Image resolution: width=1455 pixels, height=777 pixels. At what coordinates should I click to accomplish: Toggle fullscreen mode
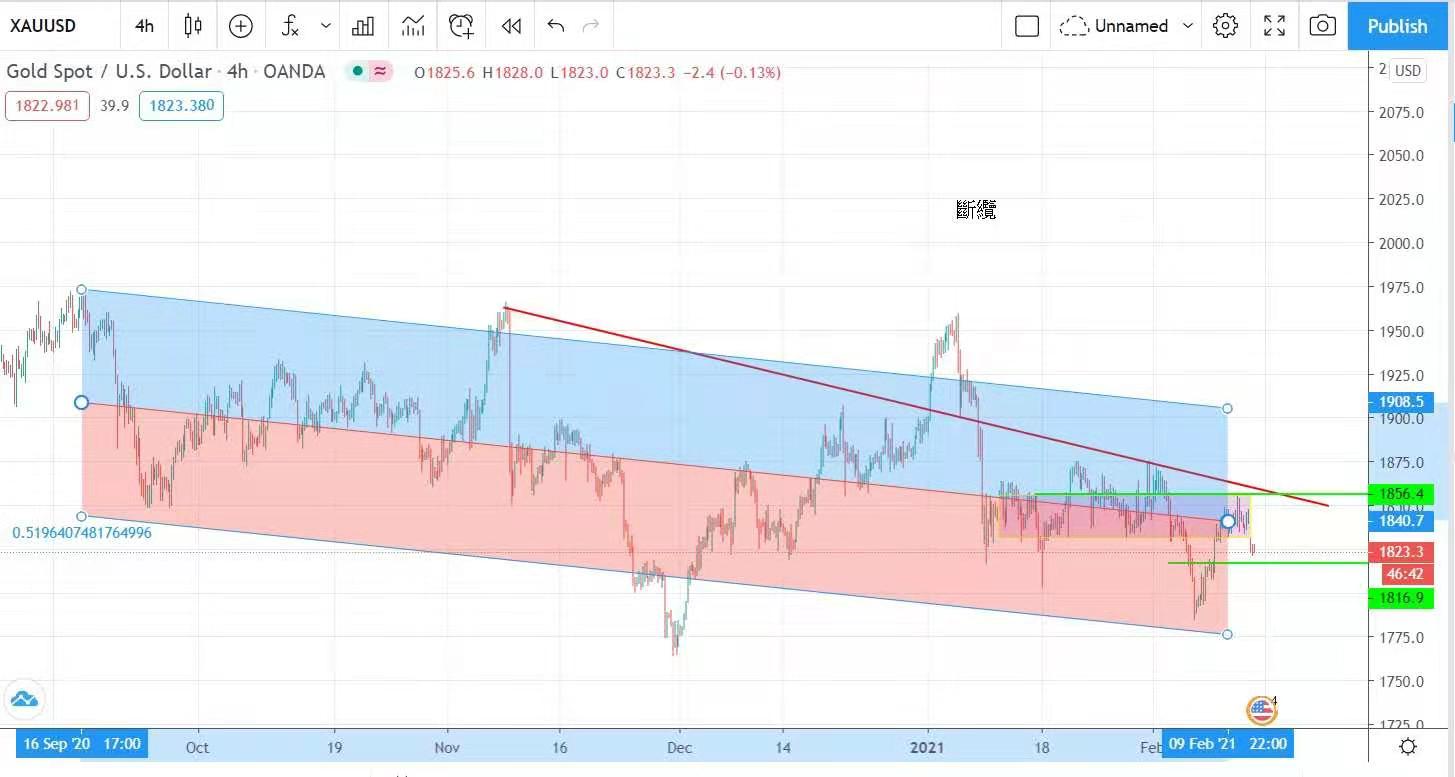coord(1274,26)
